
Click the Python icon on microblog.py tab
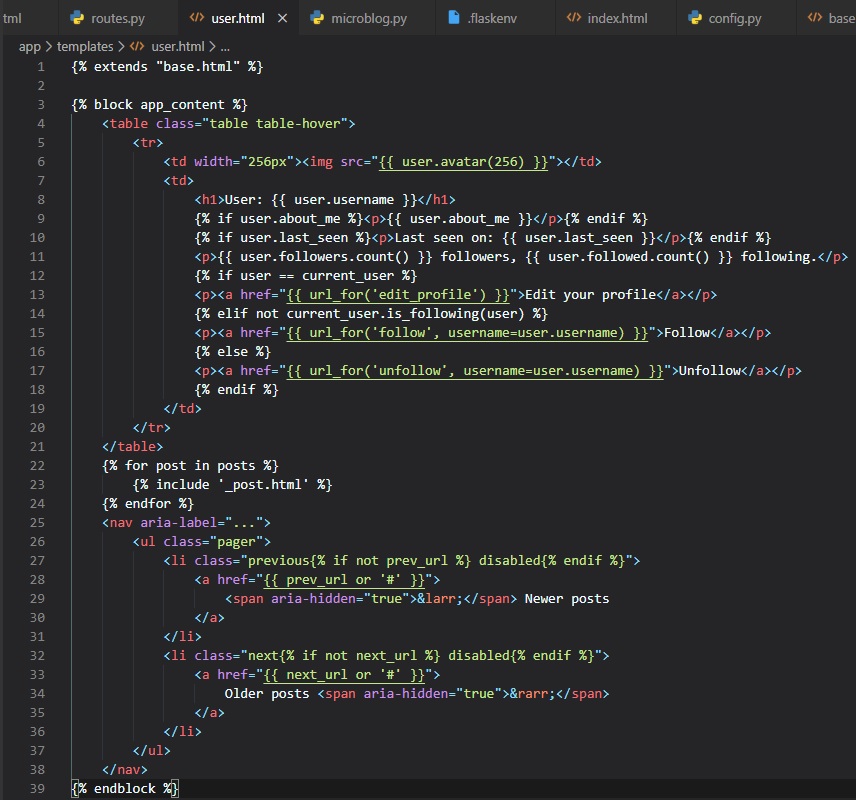click(317, 19)
